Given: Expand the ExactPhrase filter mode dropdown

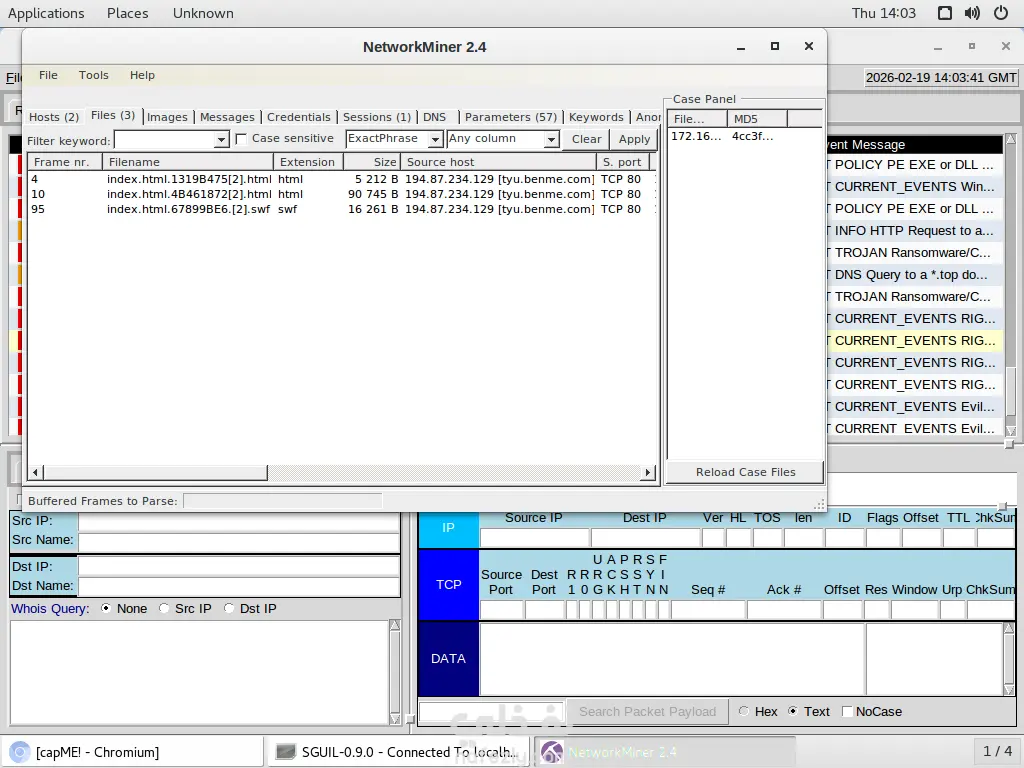Looking at the screenshot, I should [x=435, y=140].
